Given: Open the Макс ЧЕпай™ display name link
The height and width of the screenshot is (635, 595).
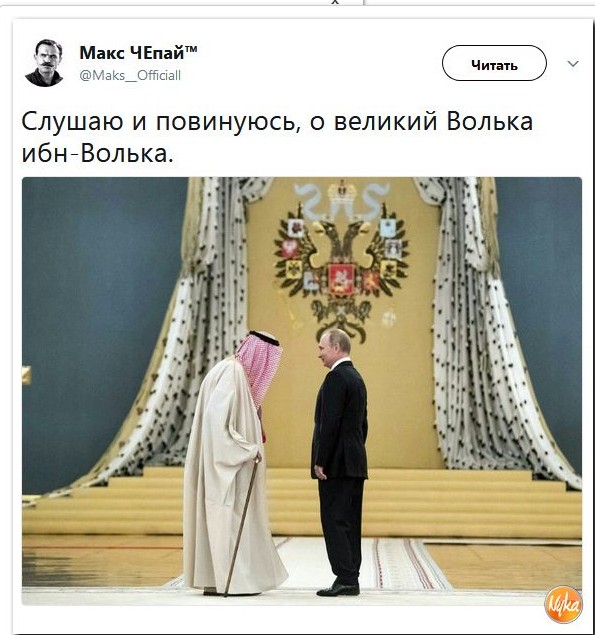Looking at the screenshot, I should (139, 53).
